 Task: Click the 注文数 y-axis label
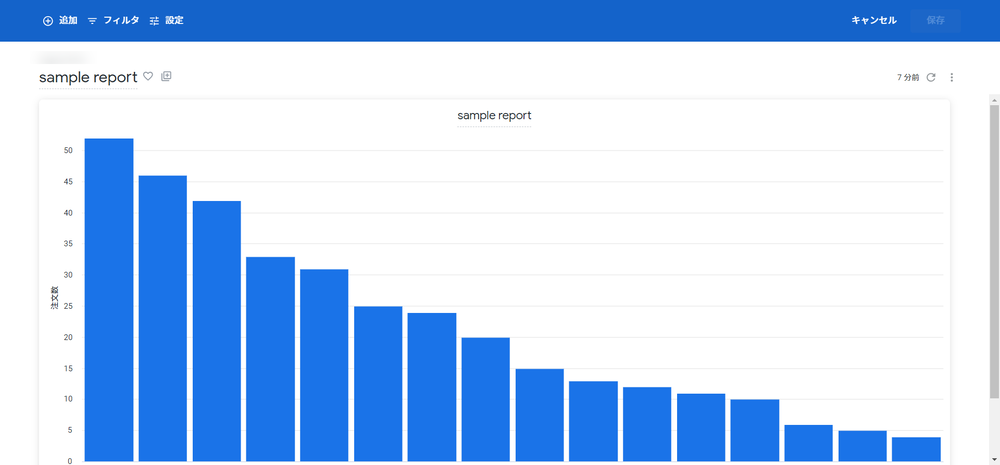point(55,299)
